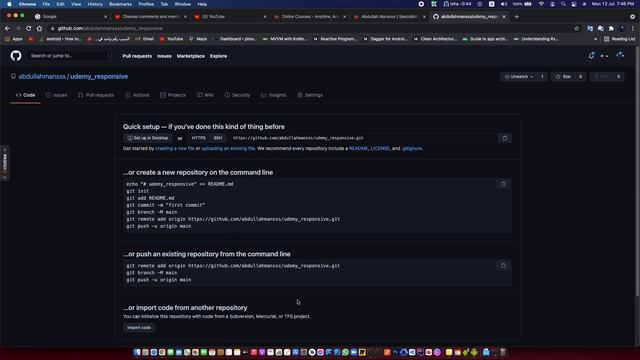Open the README link
Image resolution: width=640 pixels, height=360 pixels.
click(358, 149)
